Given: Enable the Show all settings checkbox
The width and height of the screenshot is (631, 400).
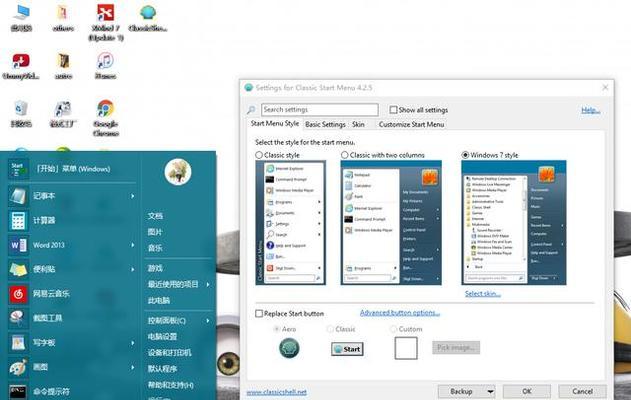Looking at the screenshot, I should (x=393, y=109).
